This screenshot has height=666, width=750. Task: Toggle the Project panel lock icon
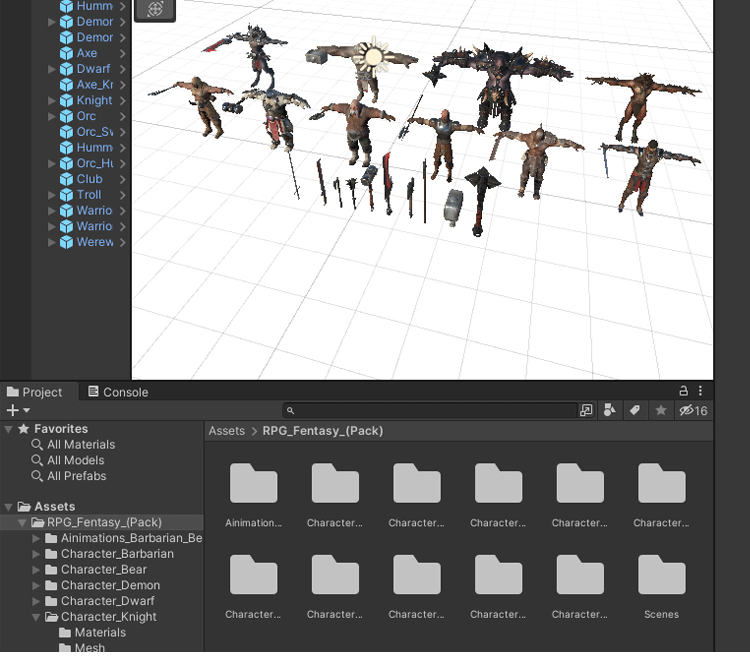pos(684,392)
